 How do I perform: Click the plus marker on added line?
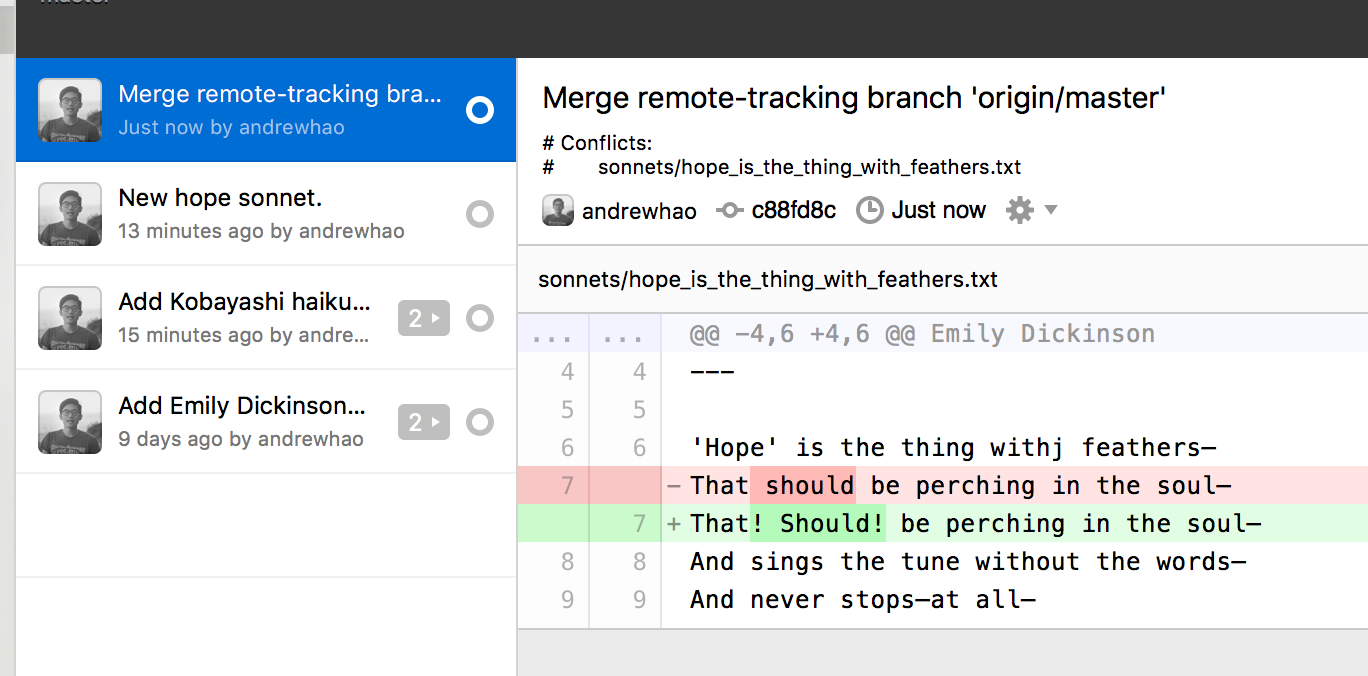click(675, 524)
